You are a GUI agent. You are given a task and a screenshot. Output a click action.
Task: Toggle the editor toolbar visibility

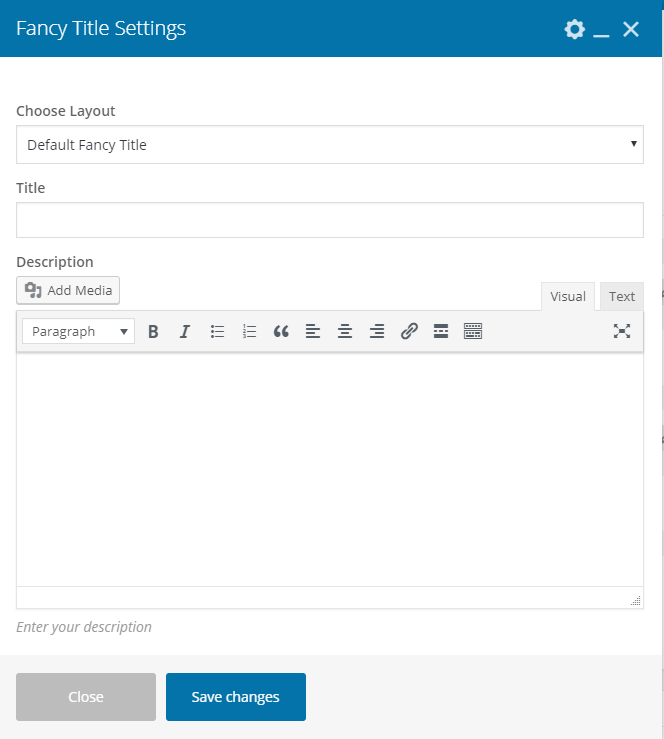473,332
